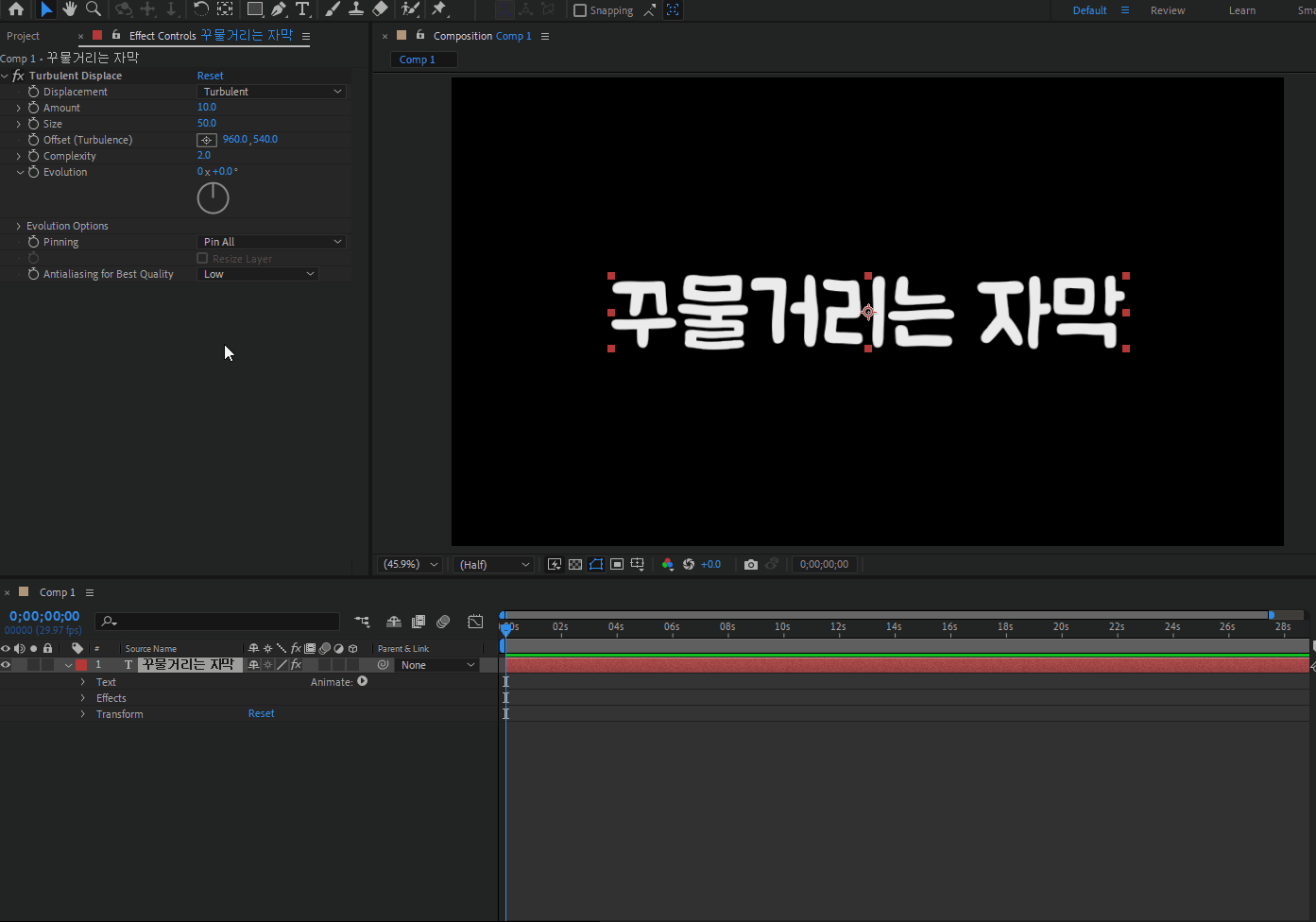Toggle the Evolution stopwatch keyframe

[x=33, y=172]
